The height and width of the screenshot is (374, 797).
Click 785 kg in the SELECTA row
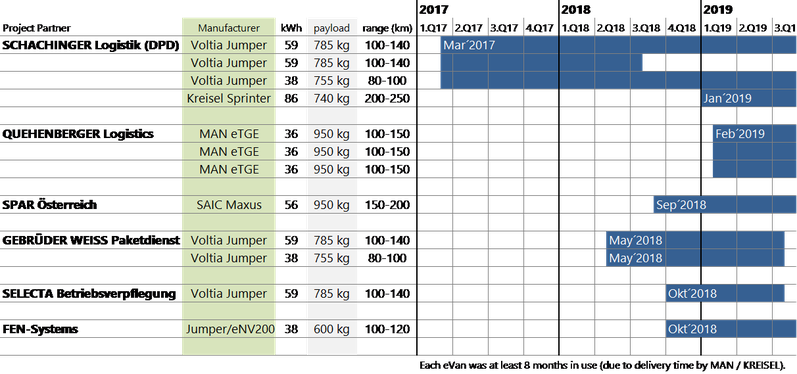coord(331,294)
